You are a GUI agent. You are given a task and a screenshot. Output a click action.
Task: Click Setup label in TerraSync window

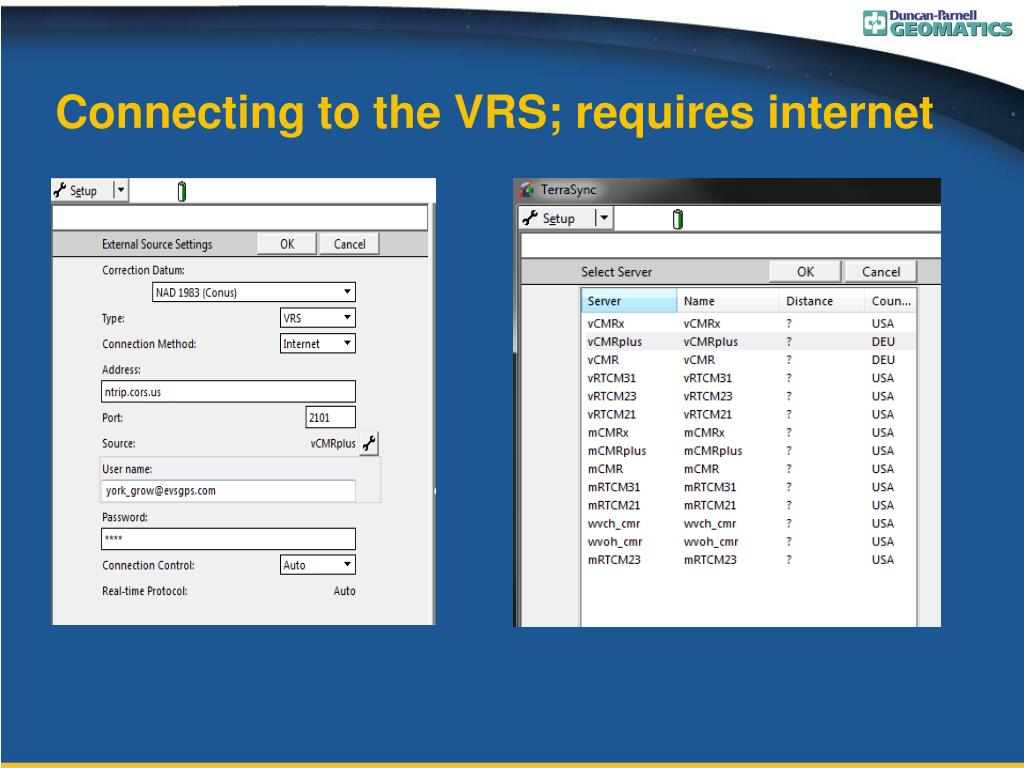(558, 219)
